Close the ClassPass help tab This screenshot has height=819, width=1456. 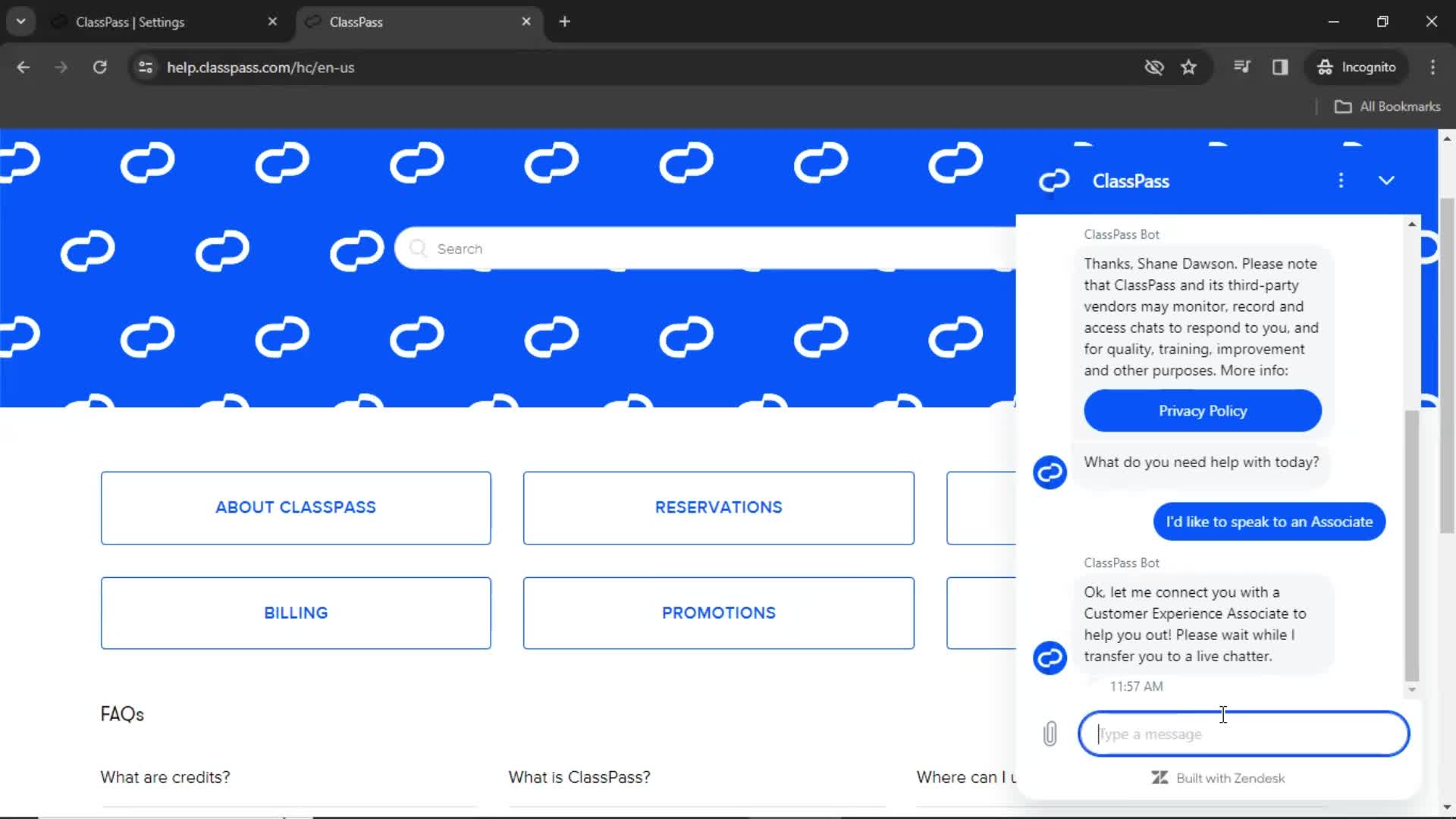coord(526,22)
